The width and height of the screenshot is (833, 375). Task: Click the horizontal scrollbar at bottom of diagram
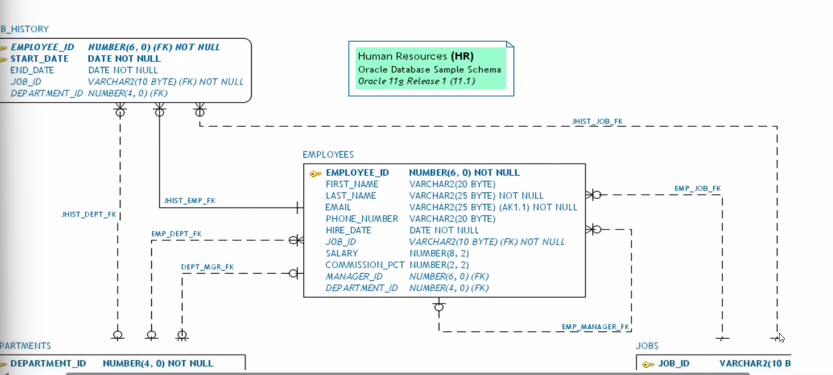(x=407, y=373)
